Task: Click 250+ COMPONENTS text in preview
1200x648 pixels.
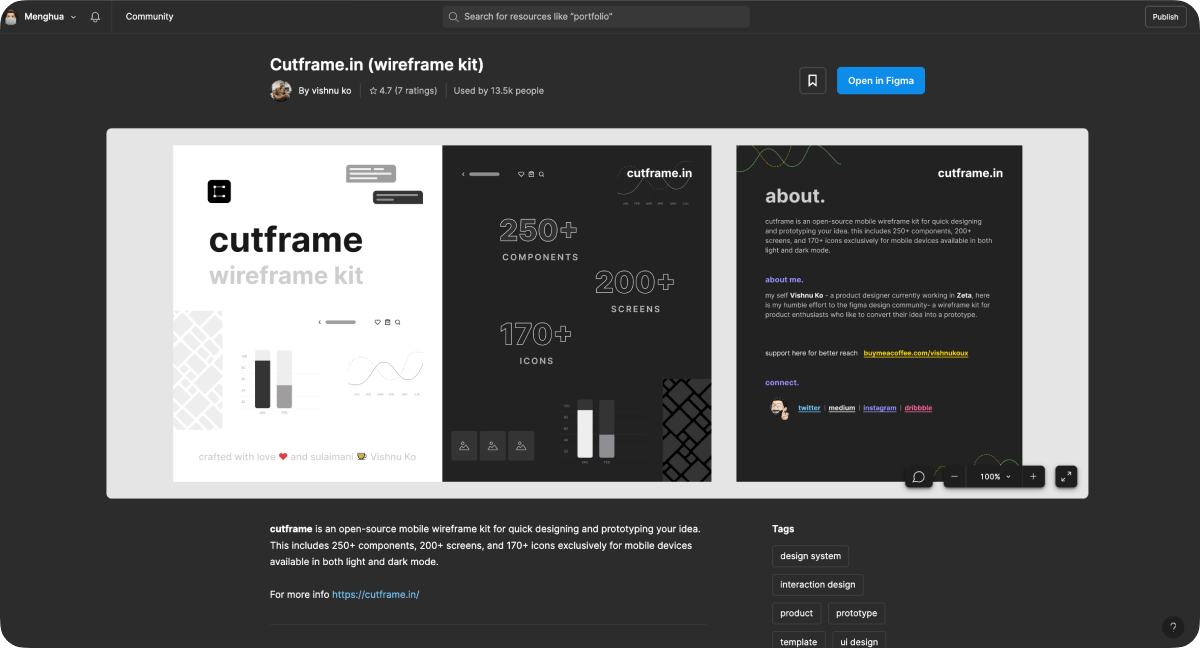Action: pyautogui.click(x=539, y=240)
